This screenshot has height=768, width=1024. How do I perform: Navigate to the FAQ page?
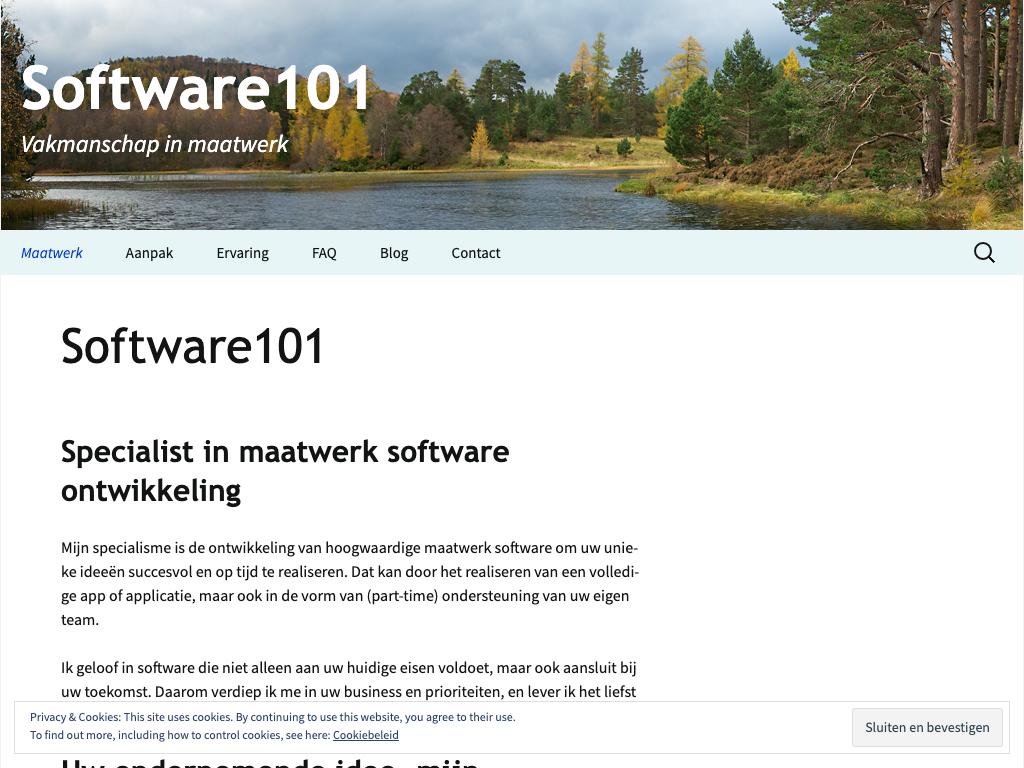[x=324, y=253]
